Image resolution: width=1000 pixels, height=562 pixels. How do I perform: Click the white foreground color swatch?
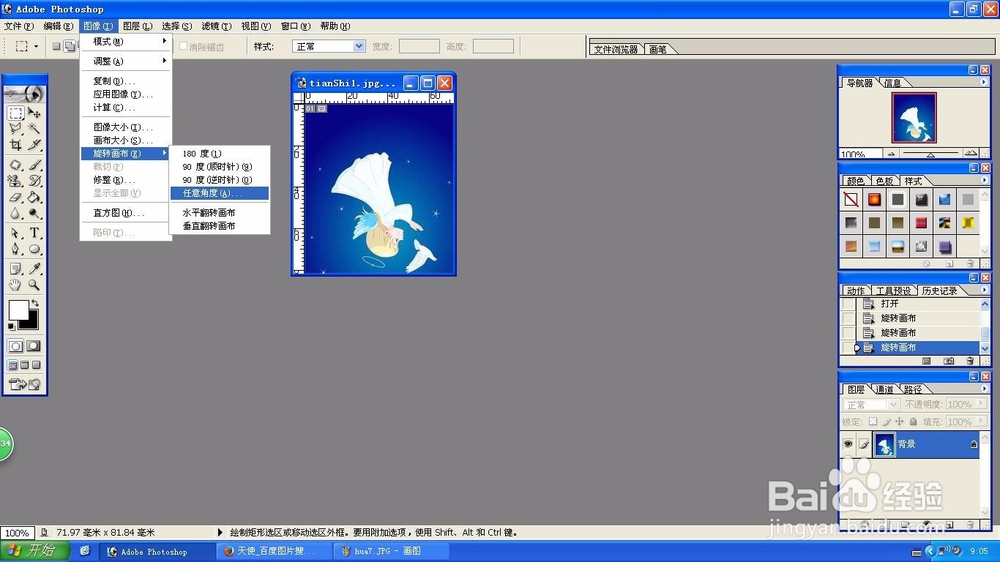click(x=18, y=310)
